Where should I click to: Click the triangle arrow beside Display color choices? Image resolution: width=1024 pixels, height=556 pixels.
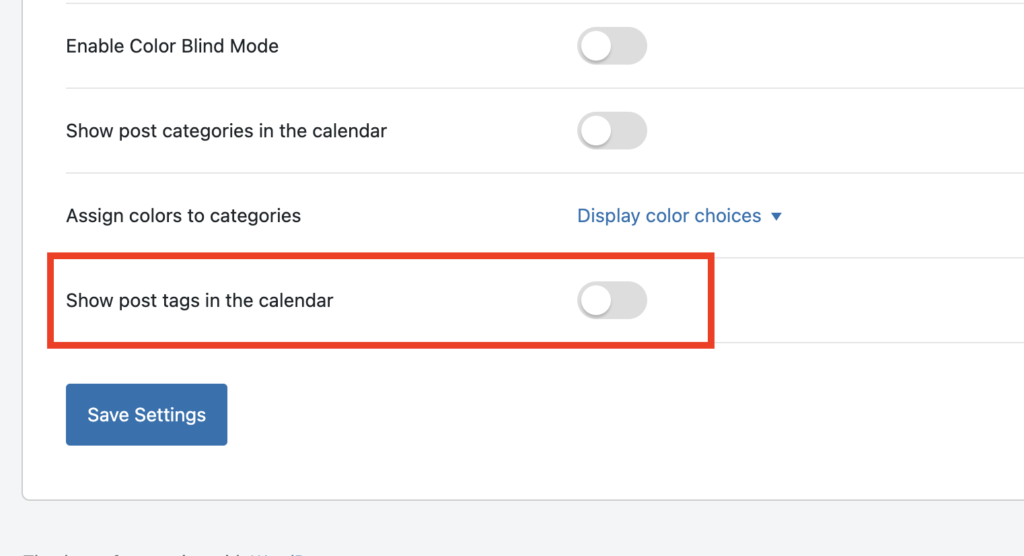(x=776, y=216)
